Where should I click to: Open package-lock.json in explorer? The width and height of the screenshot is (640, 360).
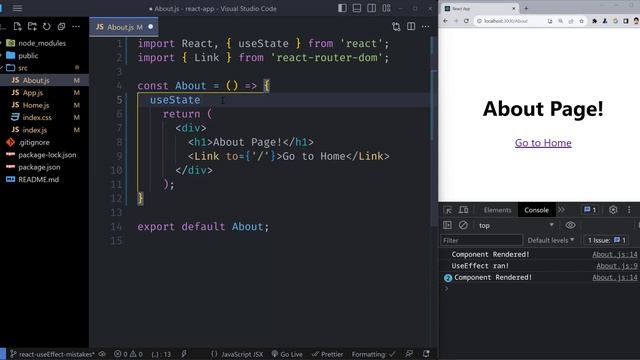[47, 155]
